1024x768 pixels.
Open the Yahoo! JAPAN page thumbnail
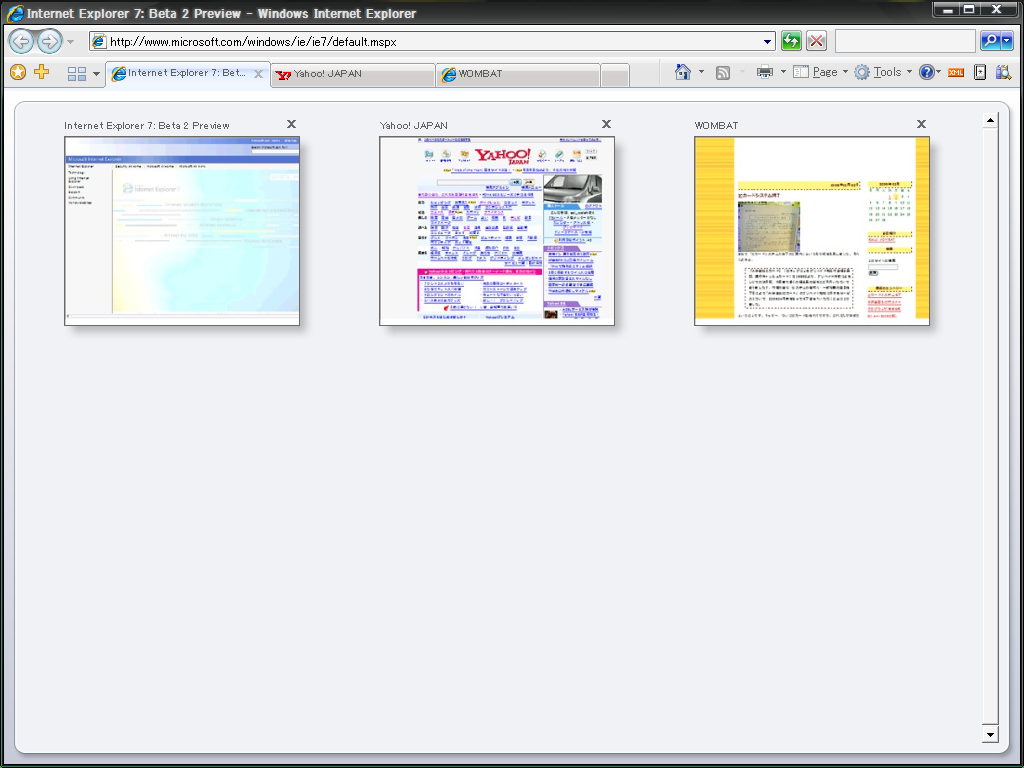497,231
